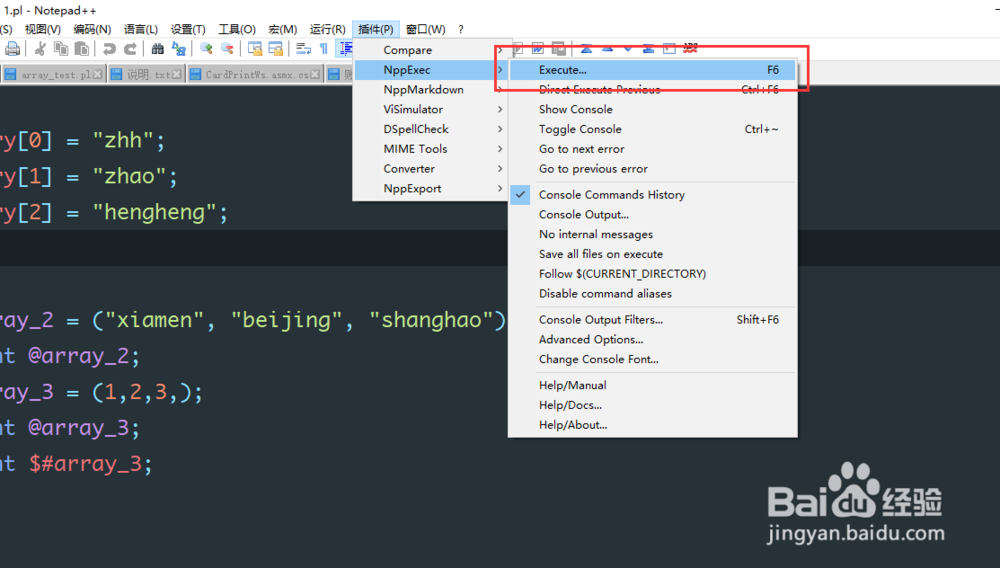Viewport: 1000px width, 568px height.
Task: Click the Print toolbar icon
Action: tap(12, 48)
